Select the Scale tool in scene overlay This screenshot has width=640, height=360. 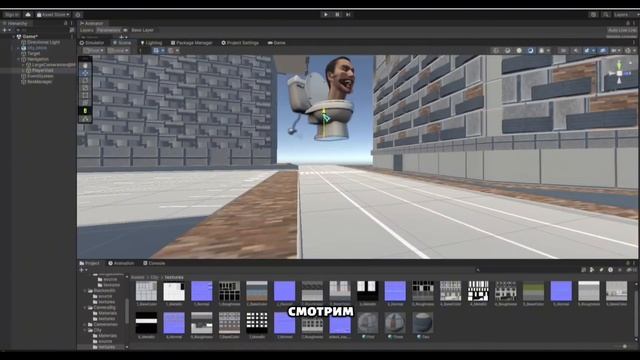coord(85,87)
